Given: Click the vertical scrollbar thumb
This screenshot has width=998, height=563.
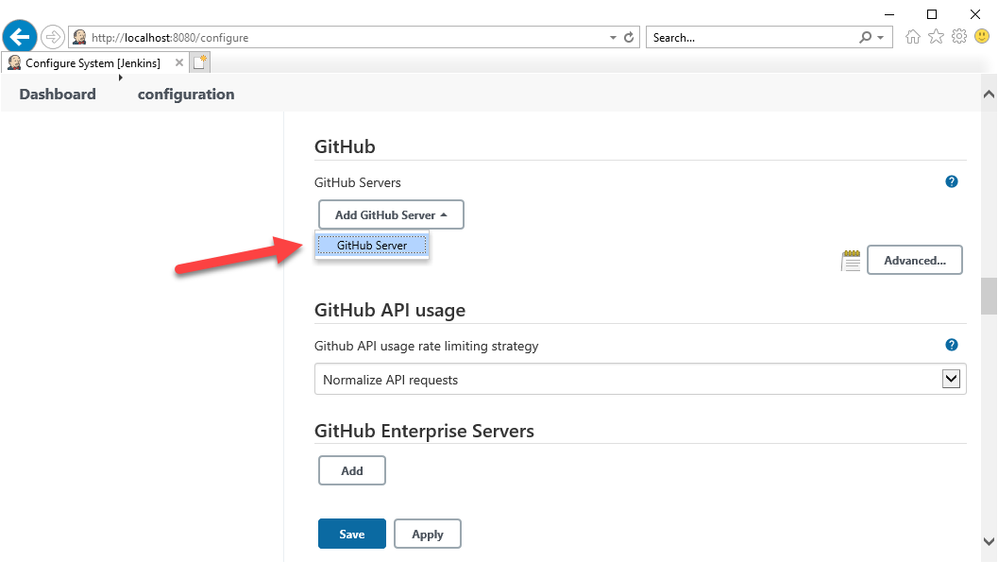Looking at the screenshot, I should pos(988,296).
